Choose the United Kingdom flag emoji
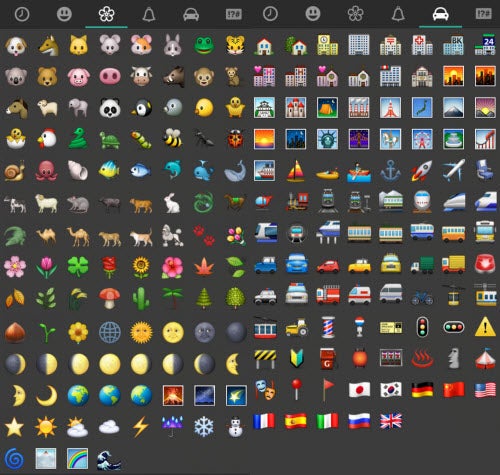 pyautogui.click(x=391, y=421)
